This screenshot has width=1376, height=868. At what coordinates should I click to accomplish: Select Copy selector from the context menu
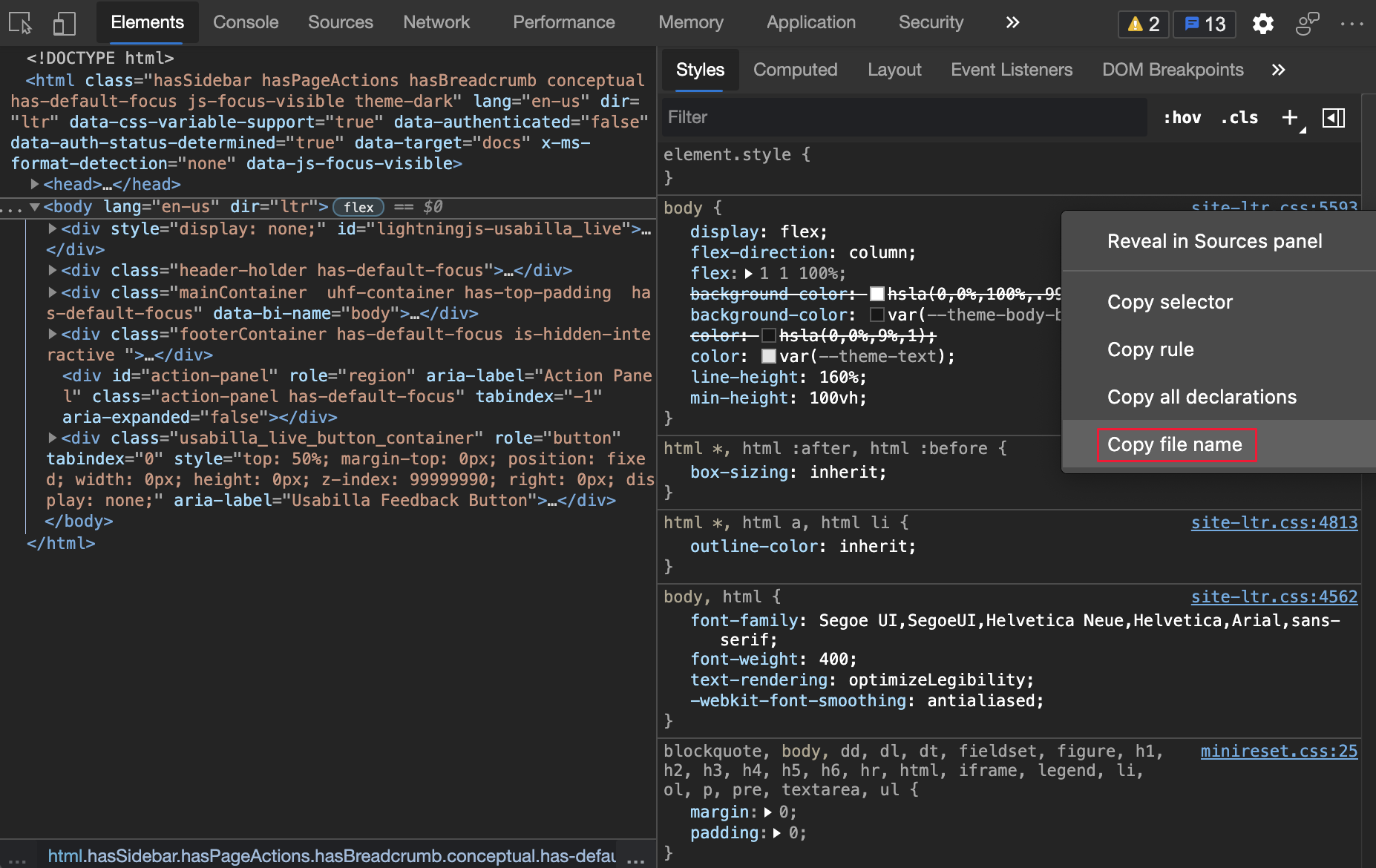1169,302
